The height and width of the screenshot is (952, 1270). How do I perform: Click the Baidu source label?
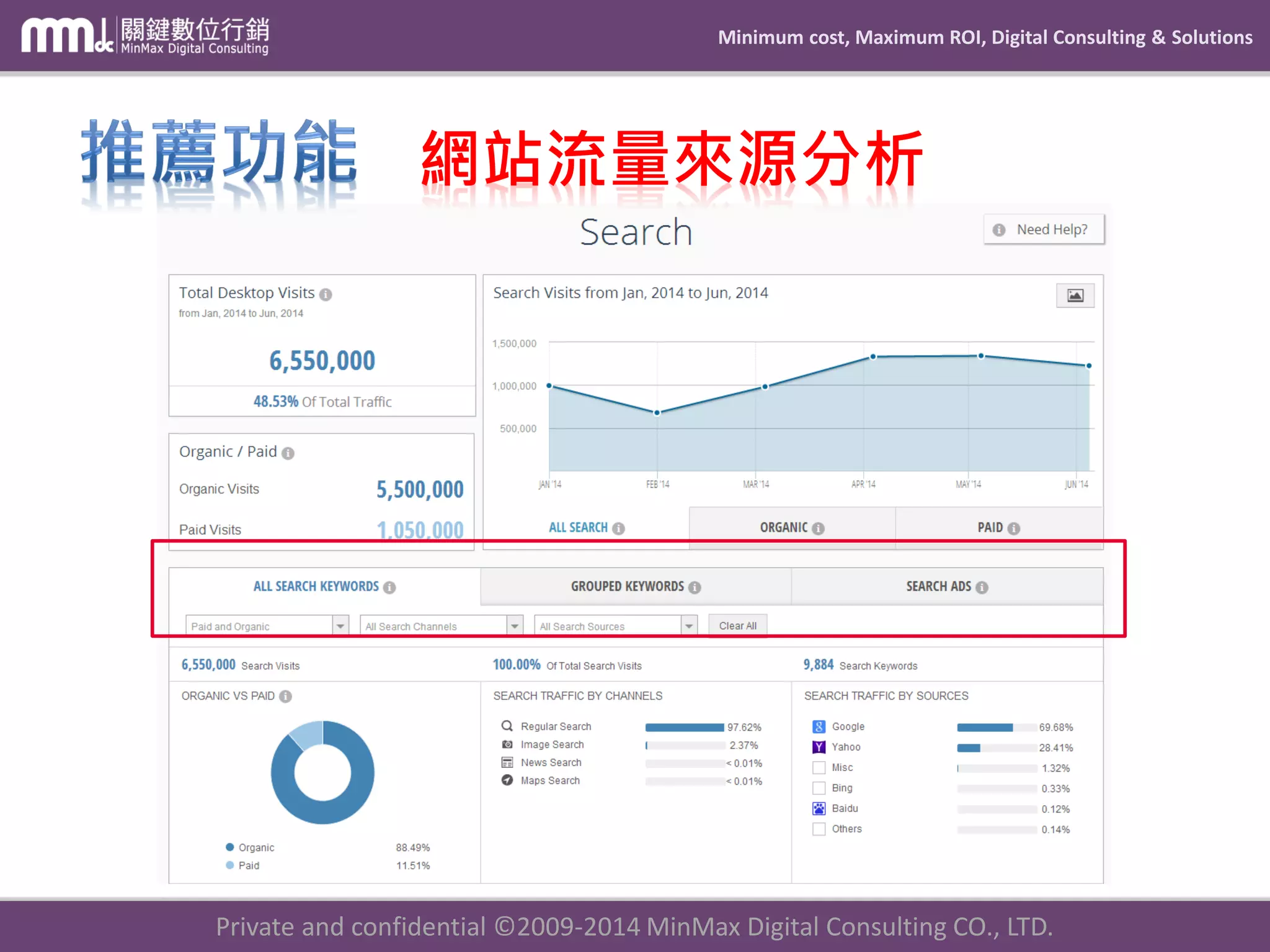(x=845, y=808)
